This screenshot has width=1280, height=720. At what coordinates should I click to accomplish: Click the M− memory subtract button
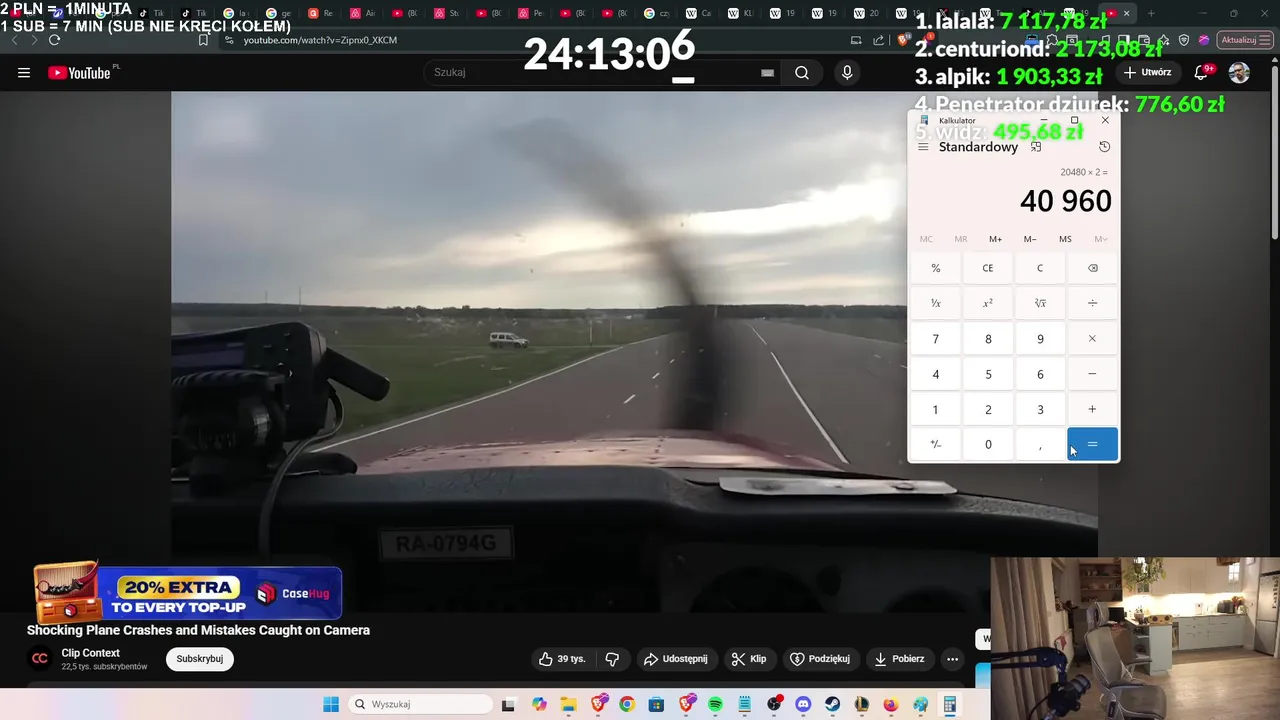(x=1030, y=239)
